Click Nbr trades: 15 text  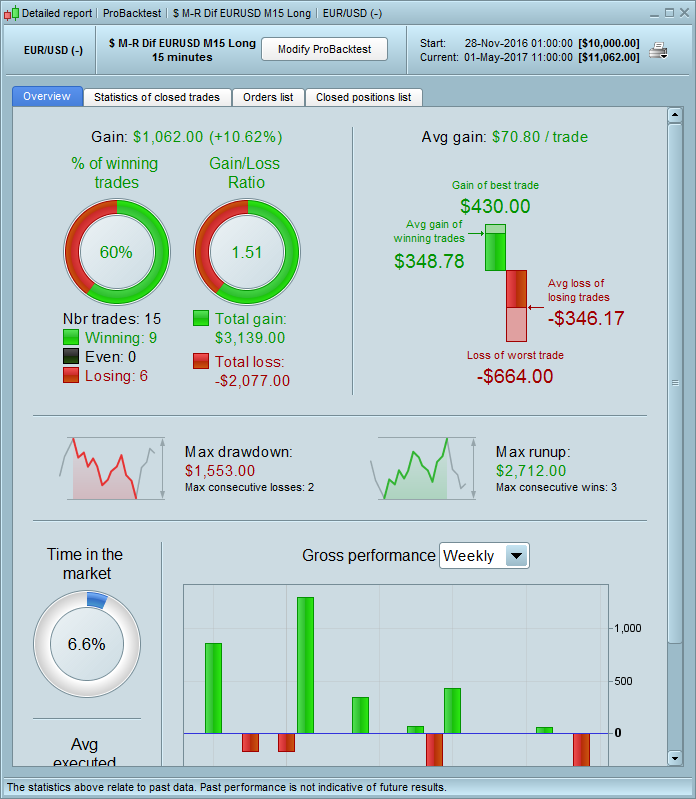click(x=112, y=318)
